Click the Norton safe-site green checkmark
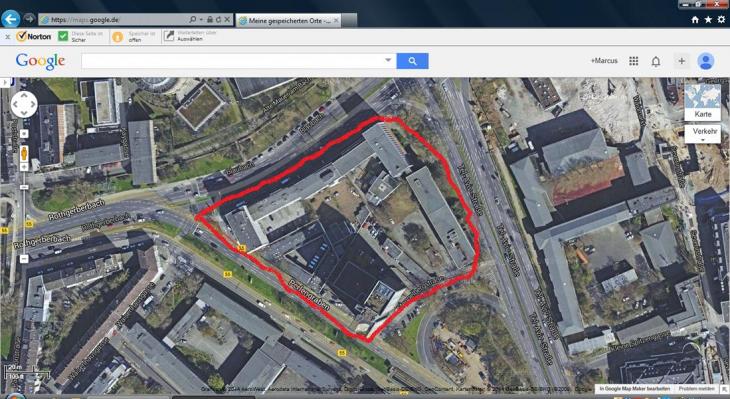Image resolution: width=730 pixels, height=399 pixels. (63, 36)
